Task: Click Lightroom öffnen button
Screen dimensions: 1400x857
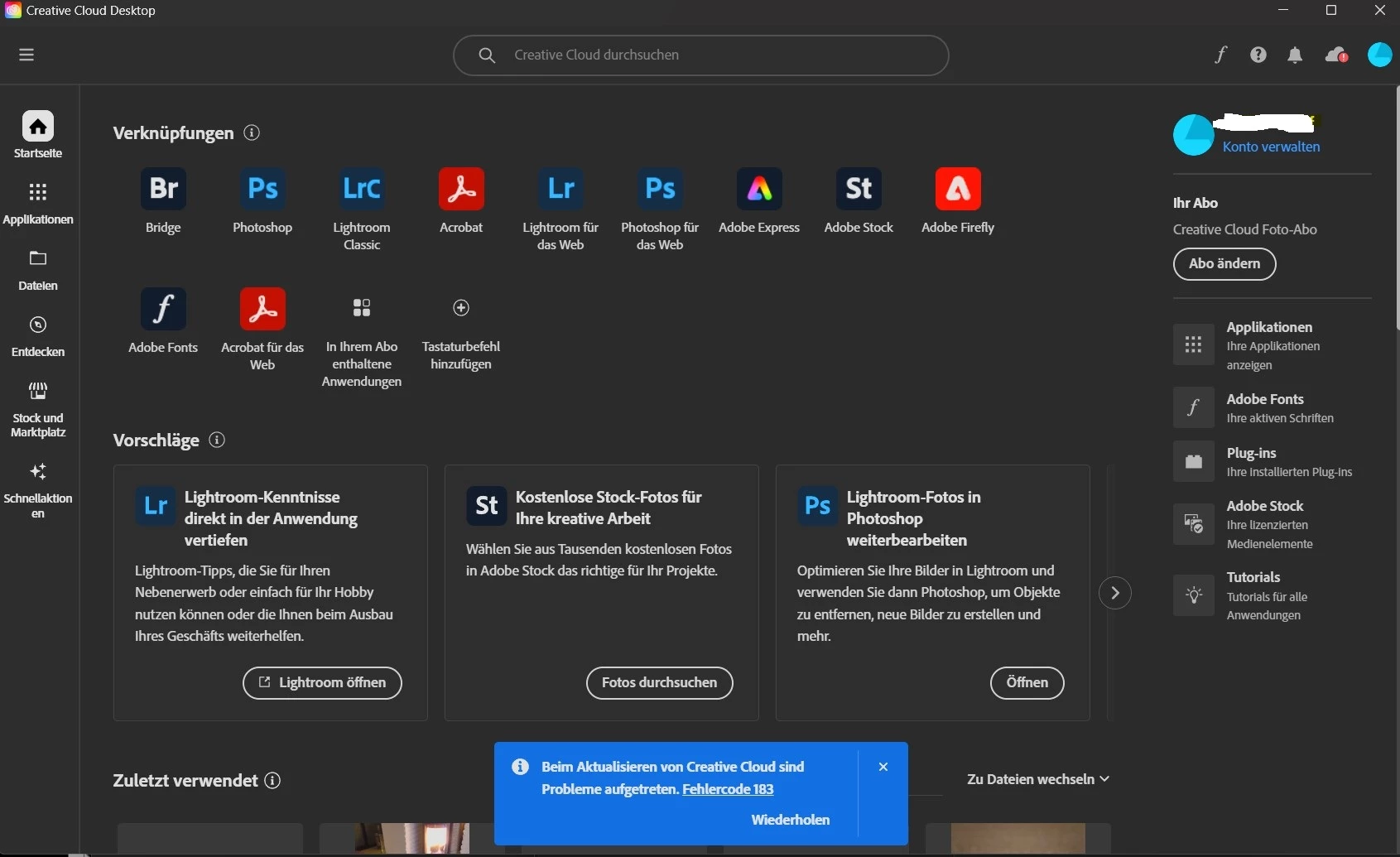Action: 322,682
